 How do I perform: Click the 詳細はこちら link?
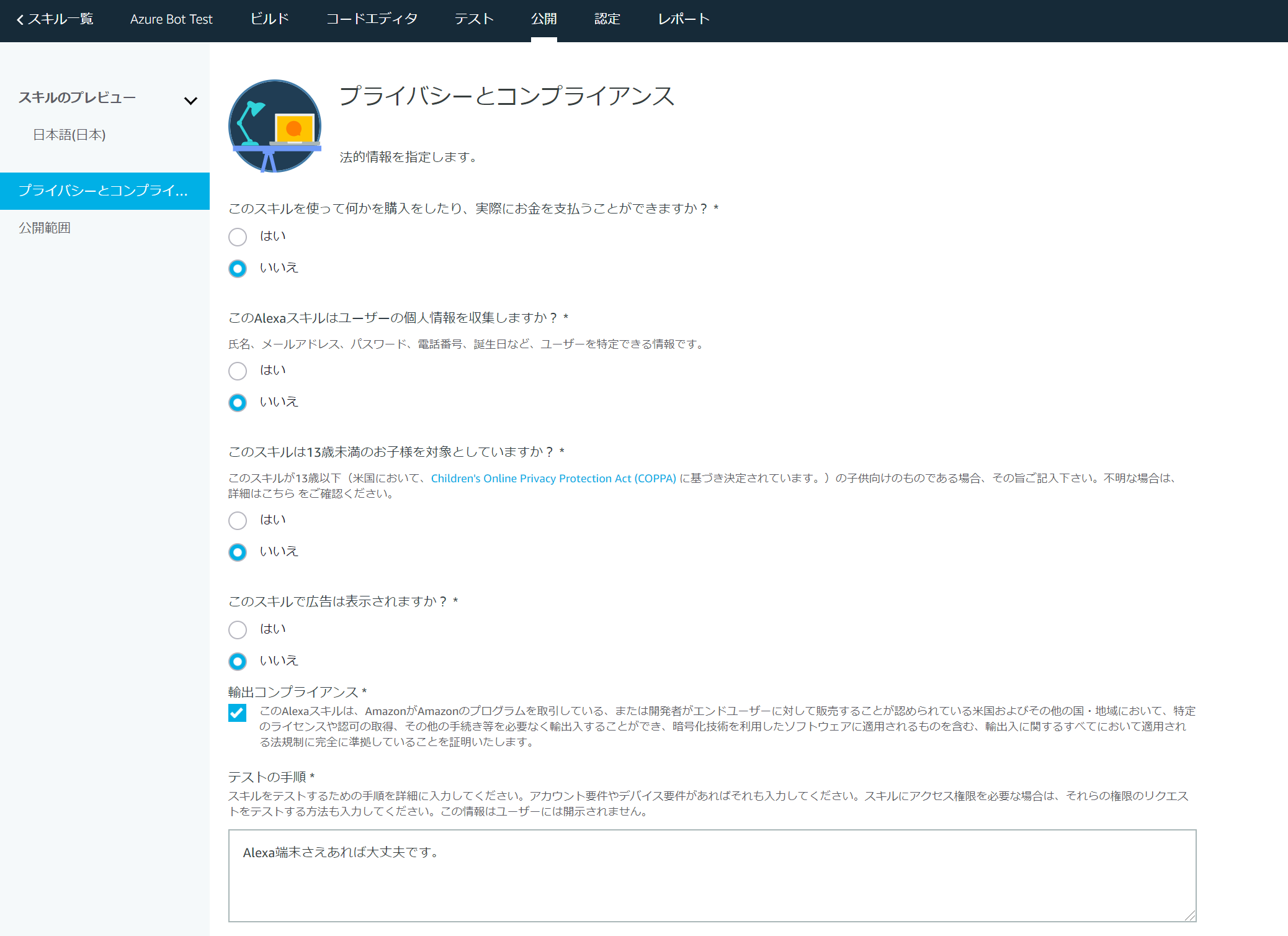point(261,494)
